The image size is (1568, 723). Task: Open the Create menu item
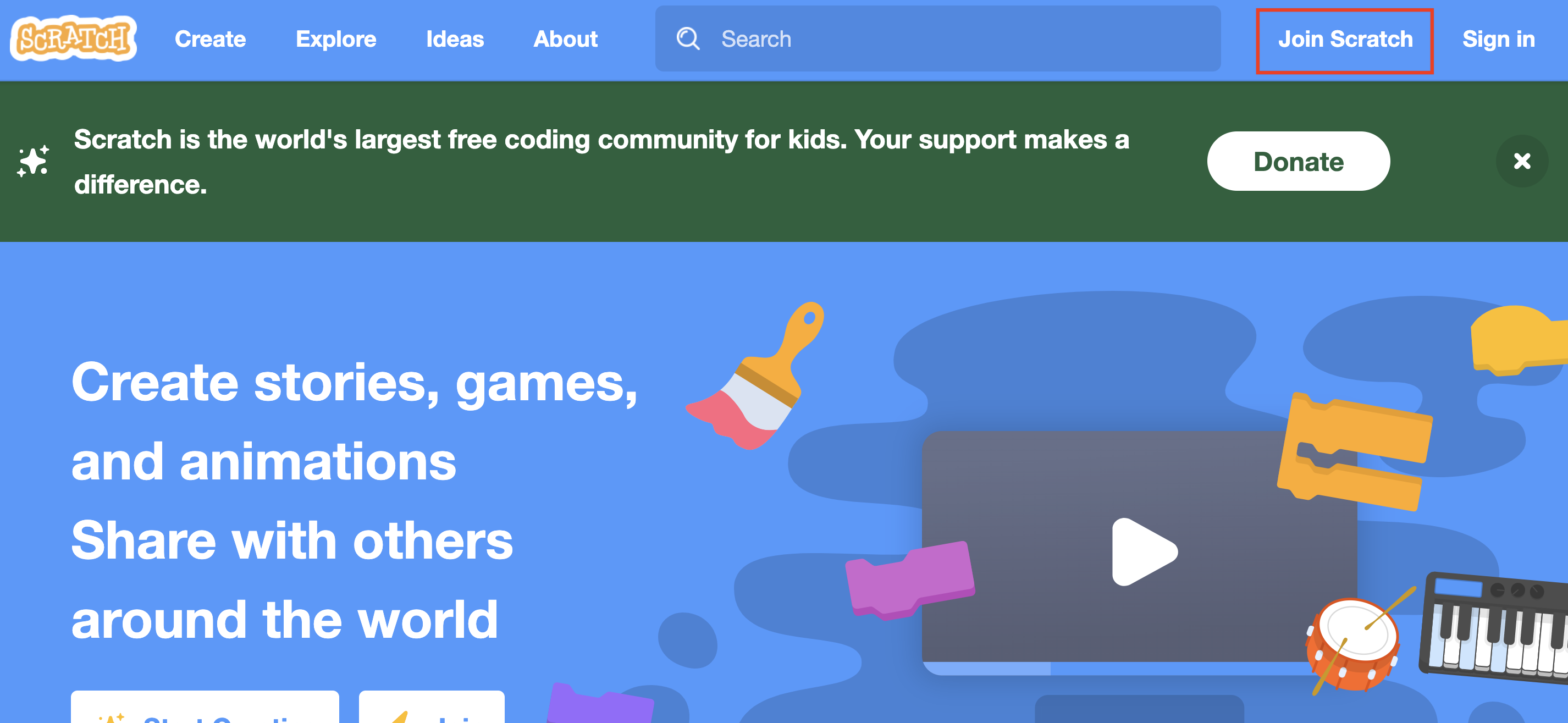[x=211, y=40]
